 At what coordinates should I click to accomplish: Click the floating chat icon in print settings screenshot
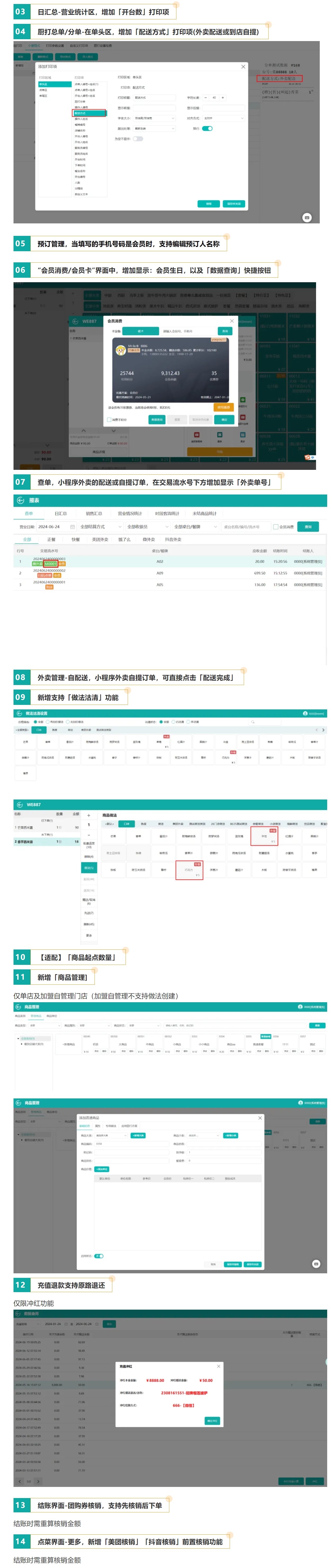(307, 217)
